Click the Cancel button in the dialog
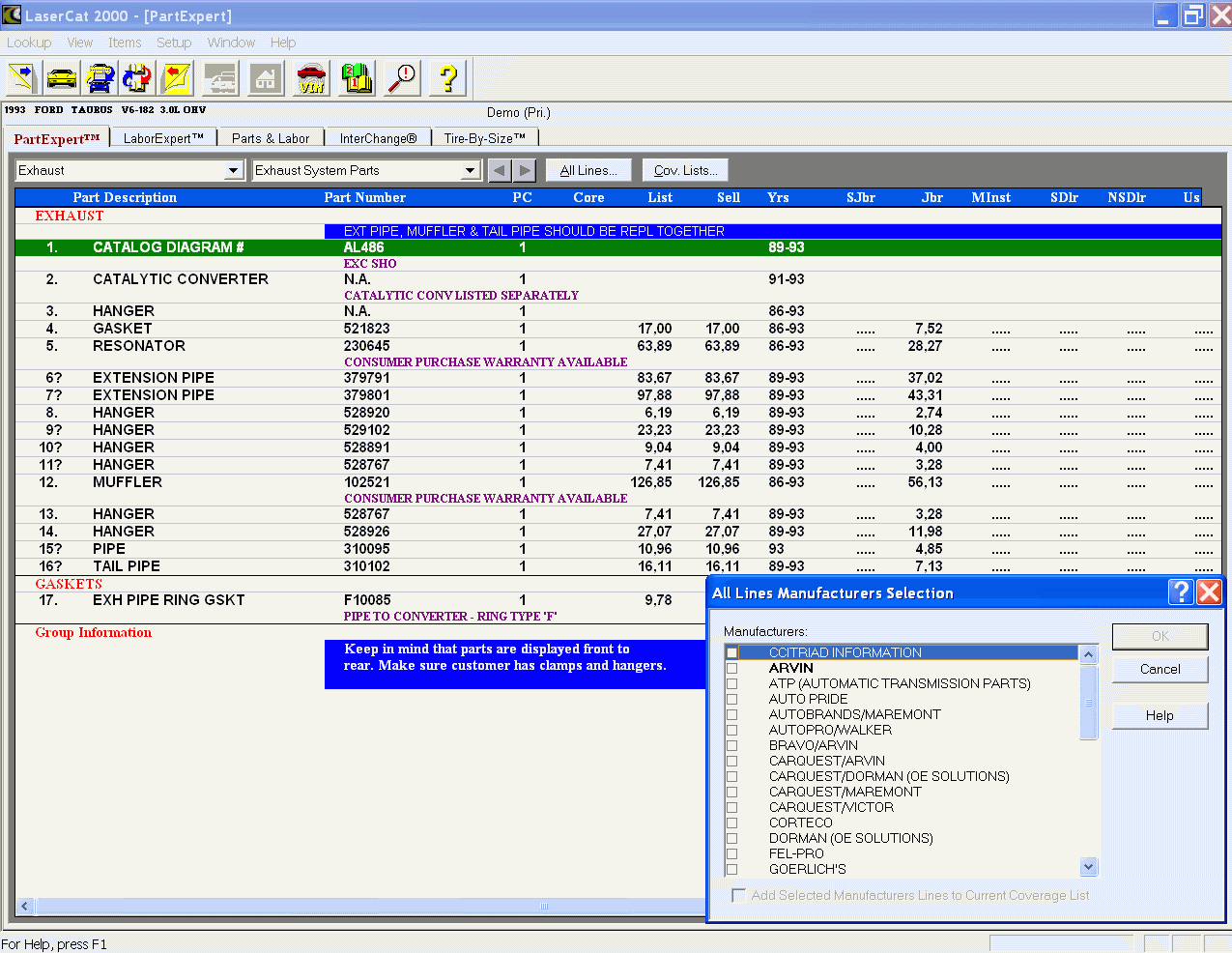This screenshot has width=1232, height=953. coord(1160,669)
